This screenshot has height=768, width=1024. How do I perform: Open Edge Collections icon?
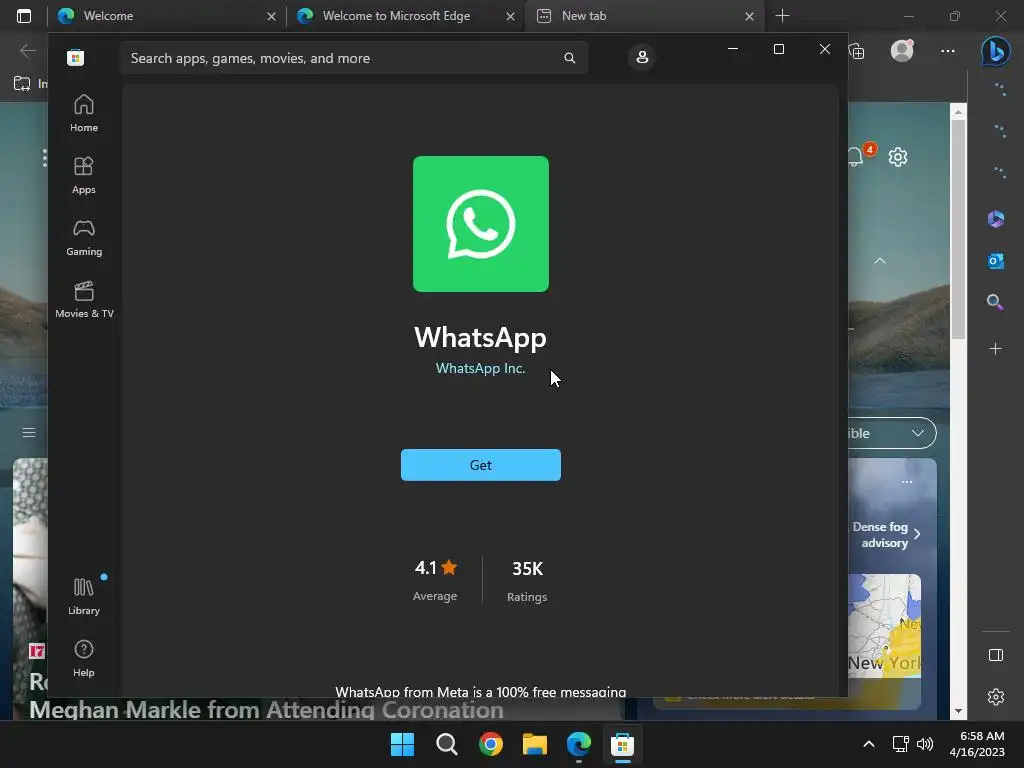pos(857,50)
